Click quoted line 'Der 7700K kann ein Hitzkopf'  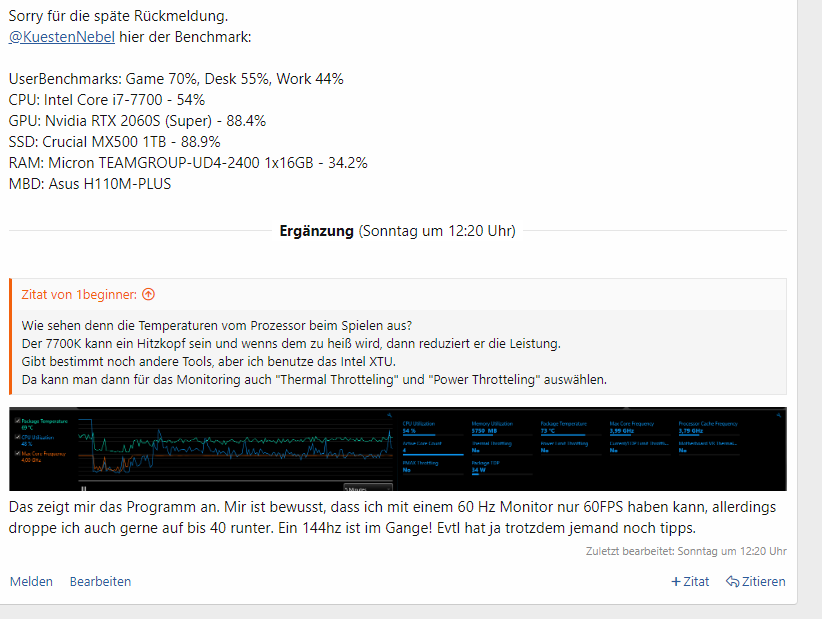291,344
